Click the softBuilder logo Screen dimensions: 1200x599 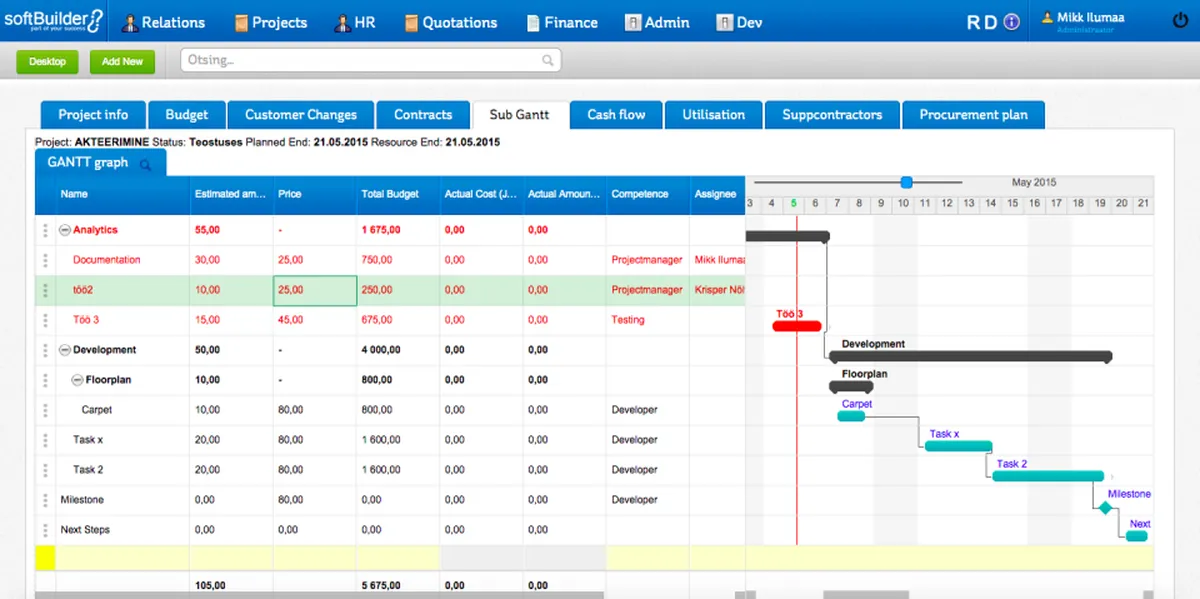click(x=53, y=21)
